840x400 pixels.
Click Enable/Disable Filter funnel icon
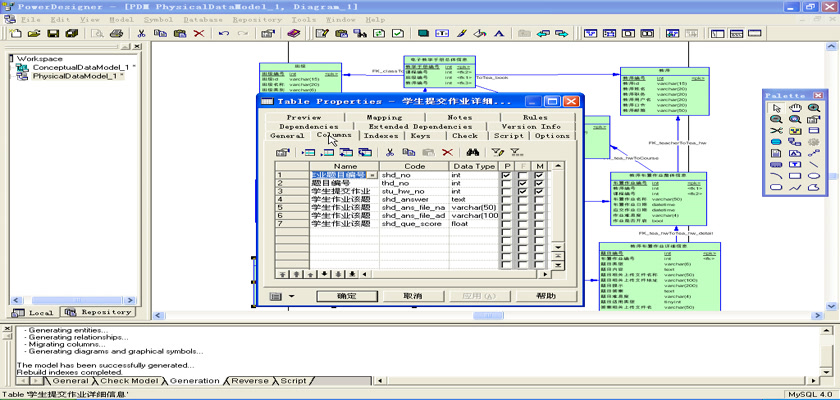pos(515,153)
